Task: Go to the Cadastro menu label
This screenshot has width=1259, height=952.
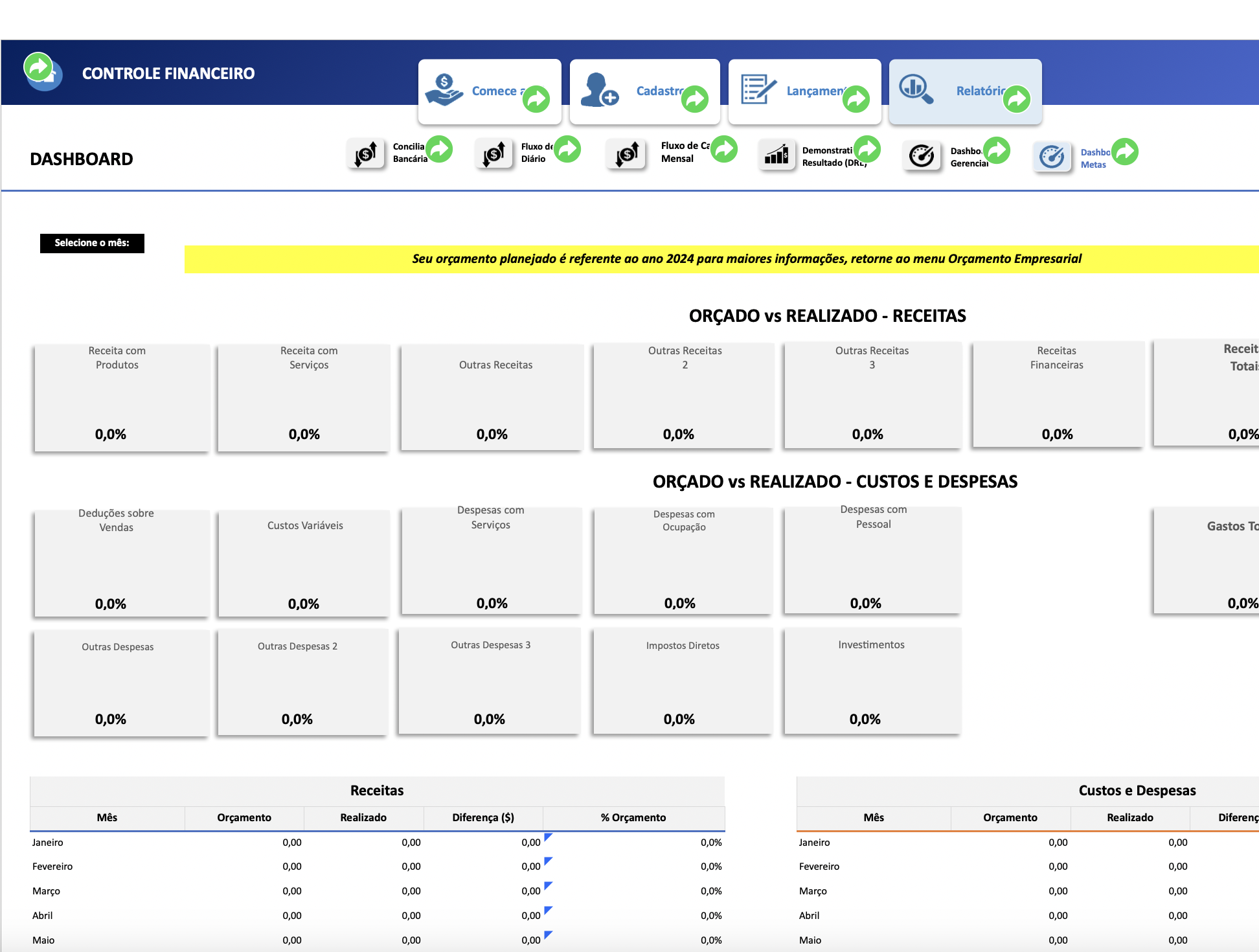Action: click(x=660, y=91)
